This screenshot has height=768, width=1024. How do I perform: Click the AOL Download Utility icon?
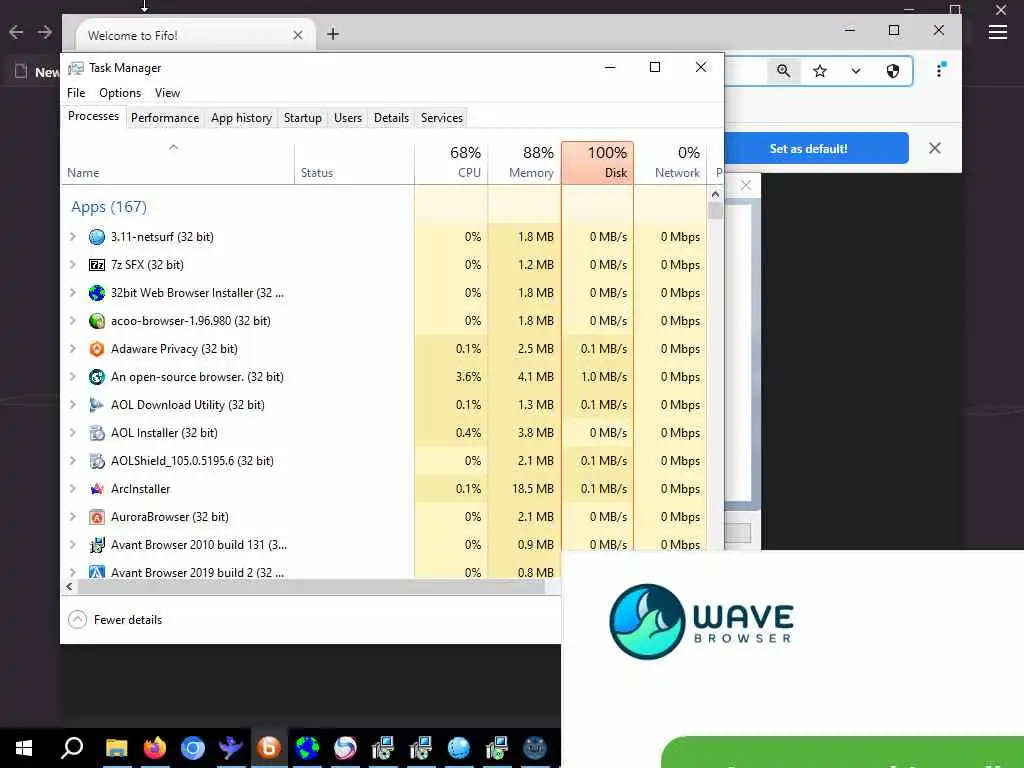point(97,405)
